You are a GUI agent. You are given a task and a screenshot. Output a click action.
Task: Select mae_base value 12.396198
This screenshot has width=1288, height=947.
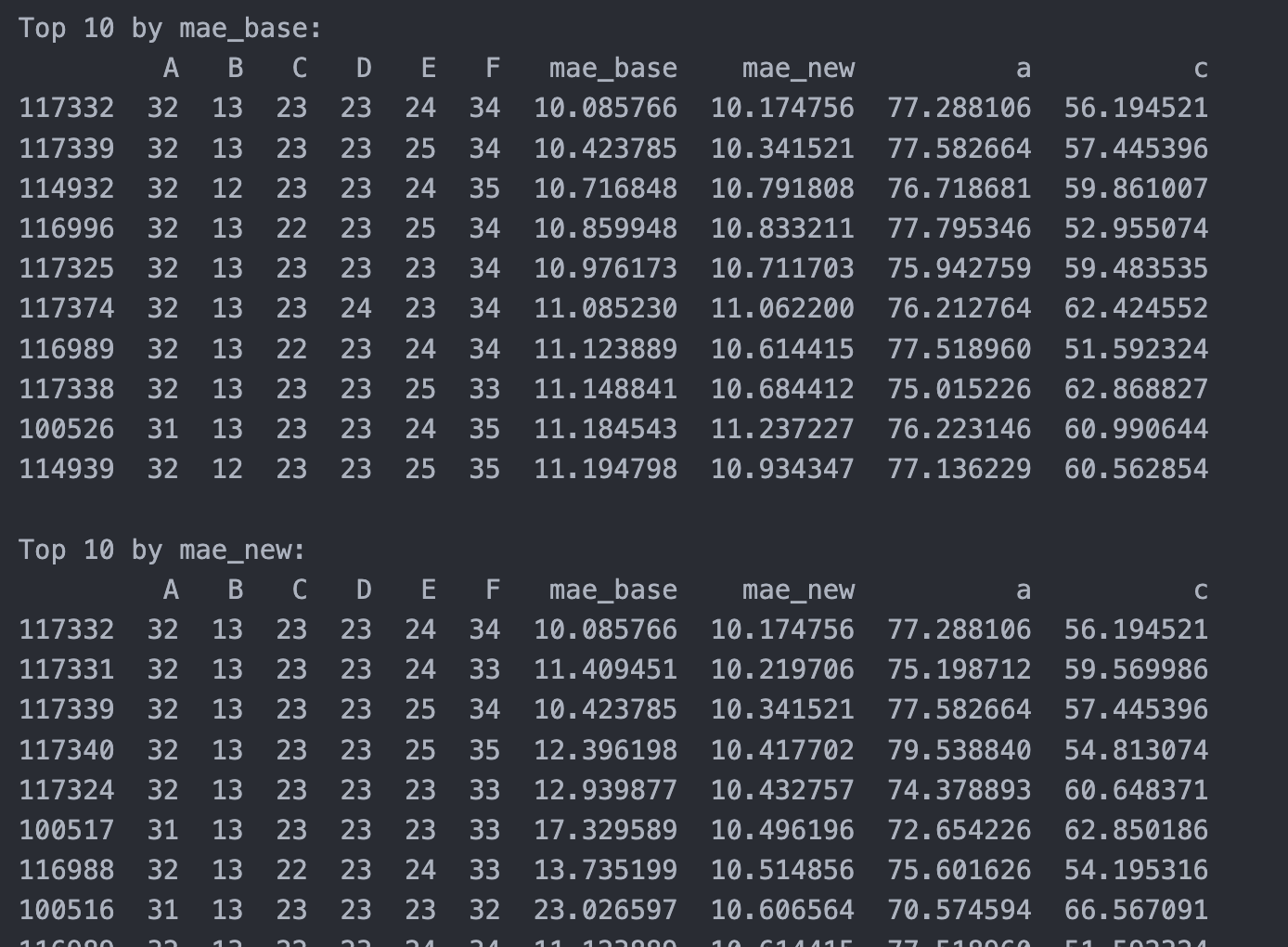[x=605, y=750]
